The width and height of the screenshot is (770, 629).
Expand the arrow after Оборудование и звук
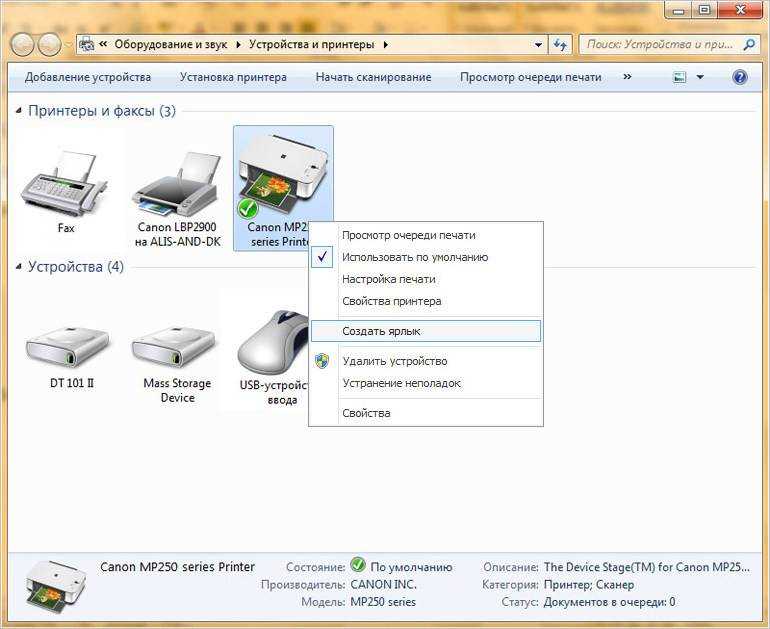coord(239,45)
